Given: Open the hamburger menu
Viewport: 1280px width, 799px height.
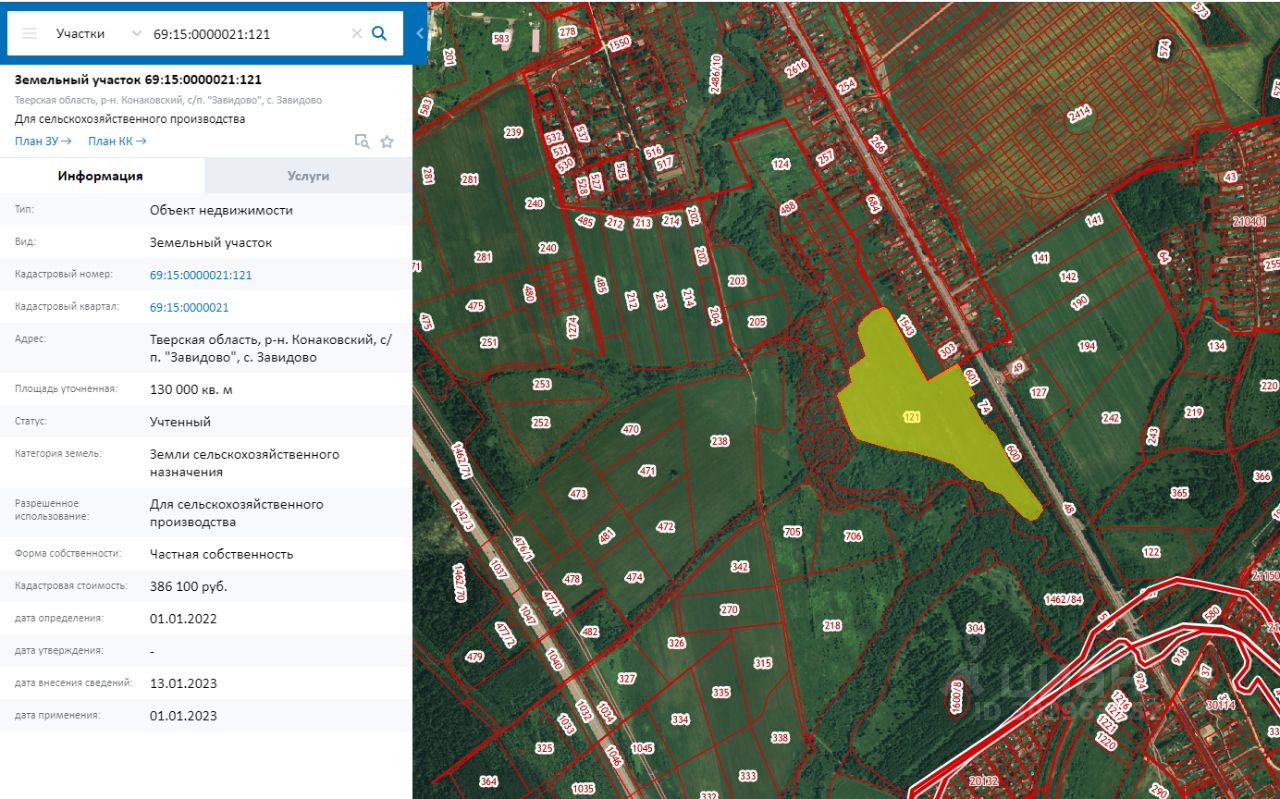Looking at the screenshot, I should tap(29, 33).
